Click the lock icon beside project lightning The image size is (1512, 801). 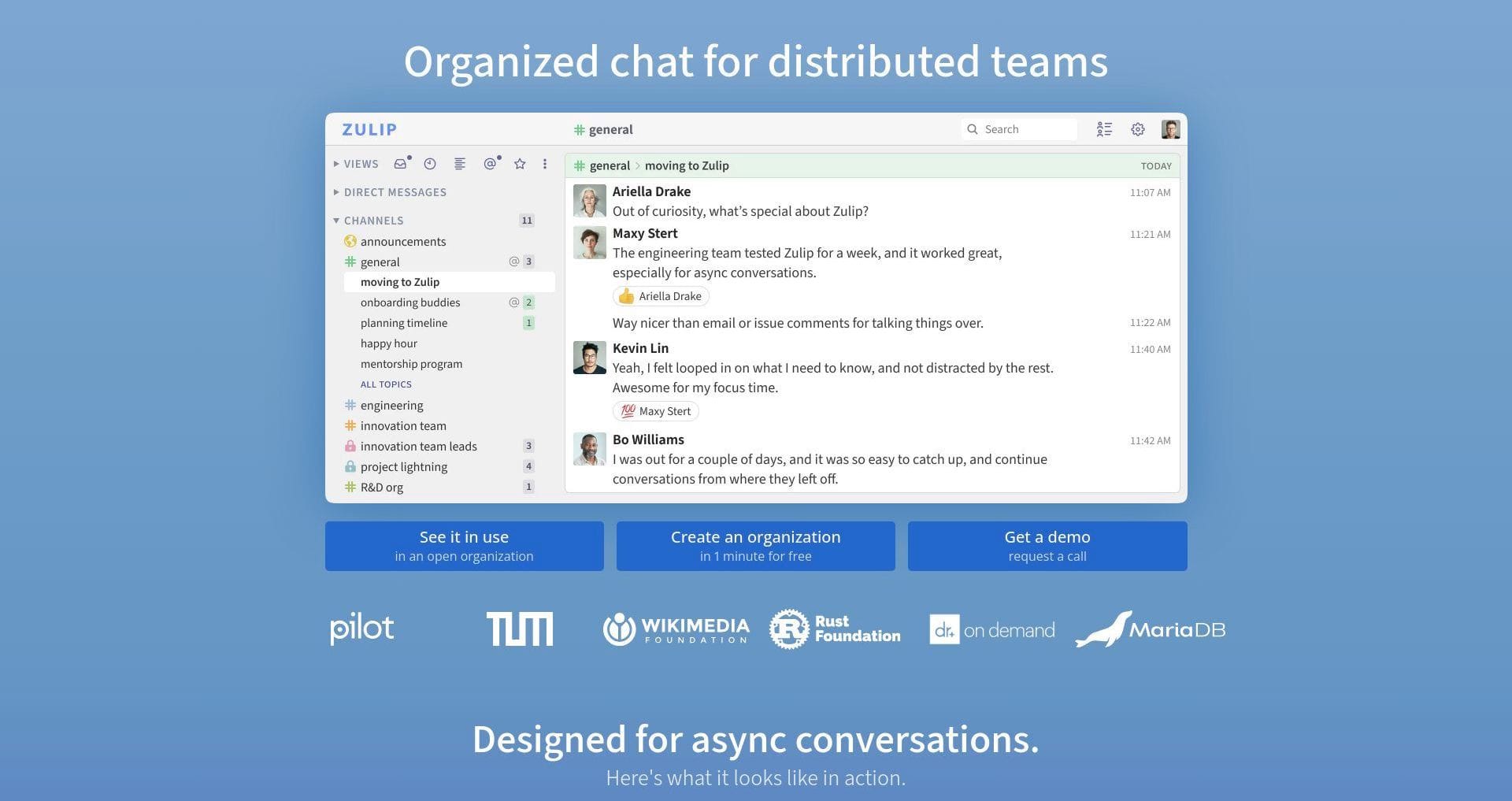pos(350,466)
